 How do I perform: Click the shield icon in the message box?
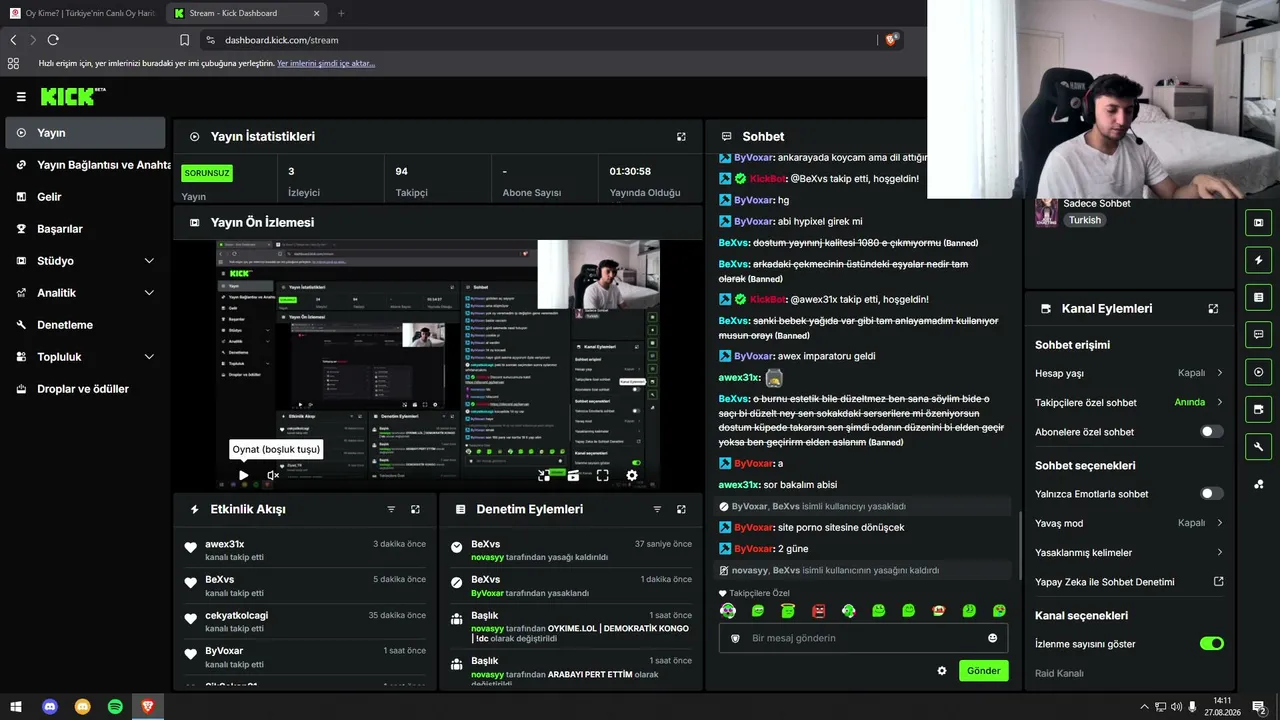(735, 638)
